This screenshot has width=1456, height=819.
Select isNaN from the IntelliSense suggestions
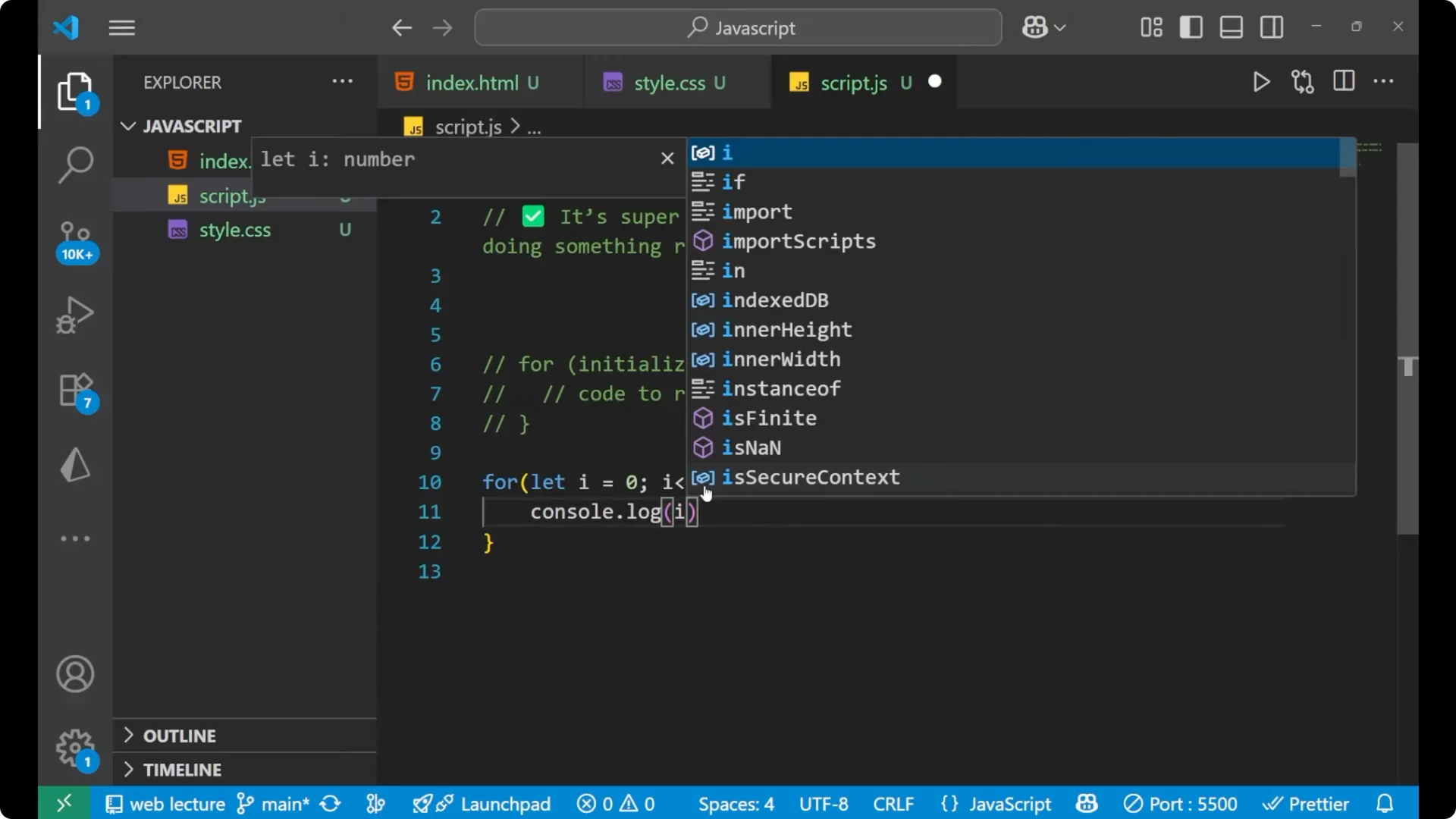(752, 447)
